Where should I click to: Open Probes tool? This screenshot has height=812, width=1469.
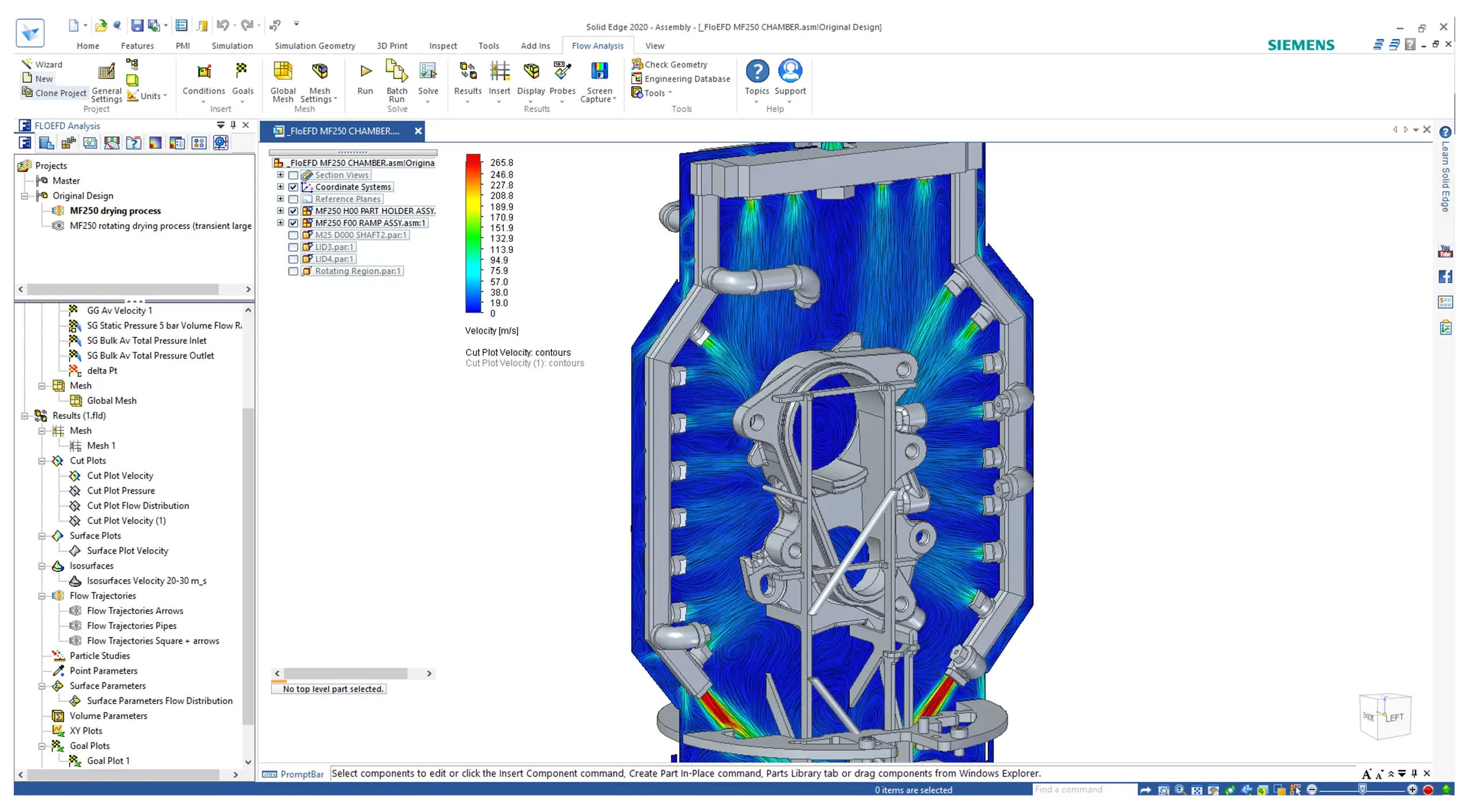[x=562, y=81]
